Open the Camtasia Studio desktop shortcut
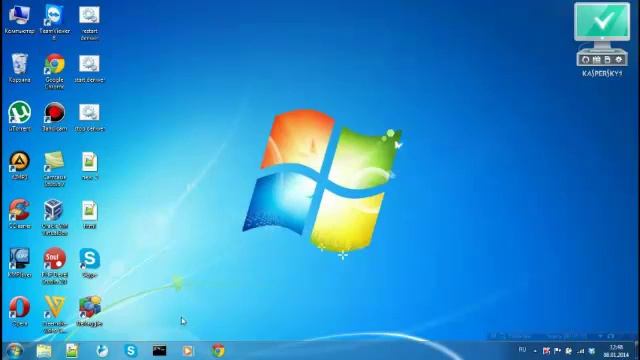Viewport: 640px width, 360px height. (54, 169)
